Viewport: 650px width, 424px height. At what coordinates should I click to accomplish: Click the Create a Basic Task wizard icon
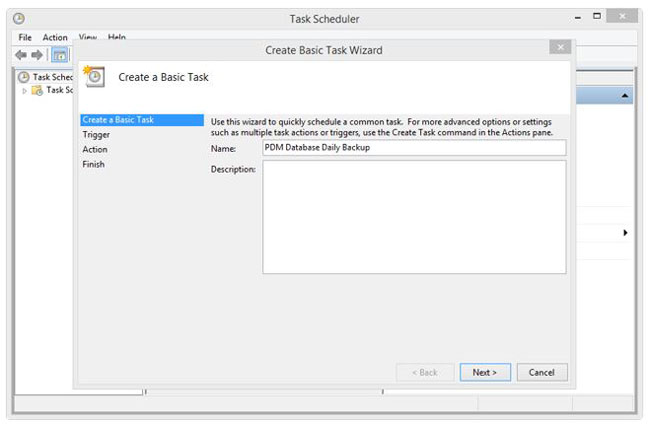pos(96,77)
